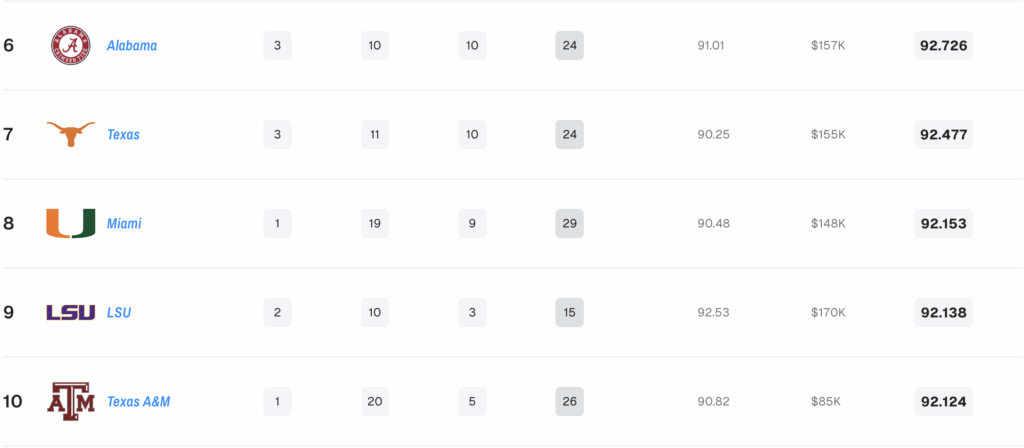Click the Miami Hurricanes U logo
The height and width of the screenshot is (448, 1024).
tap(71, 223)
